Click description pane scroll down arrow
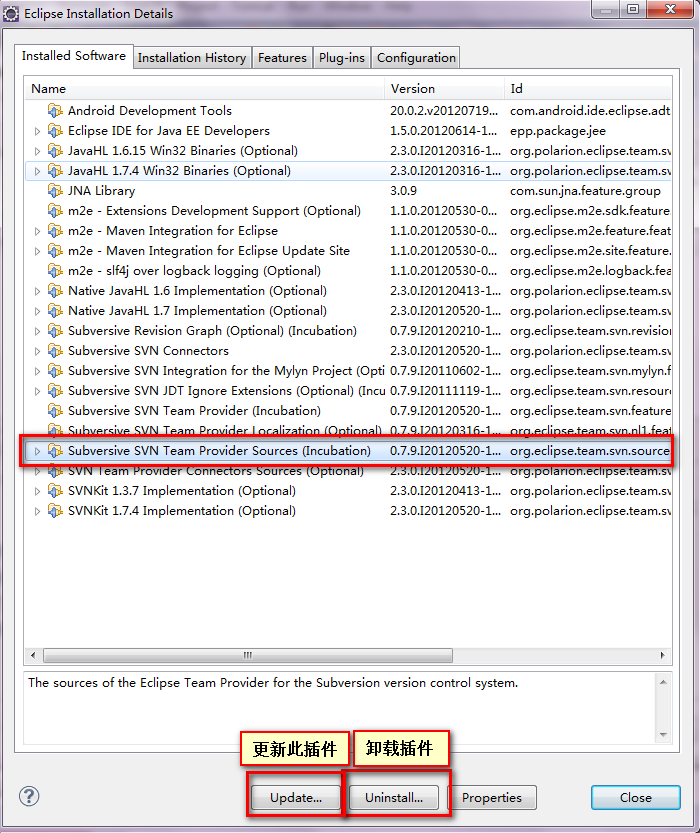 [x=663, y=735]
